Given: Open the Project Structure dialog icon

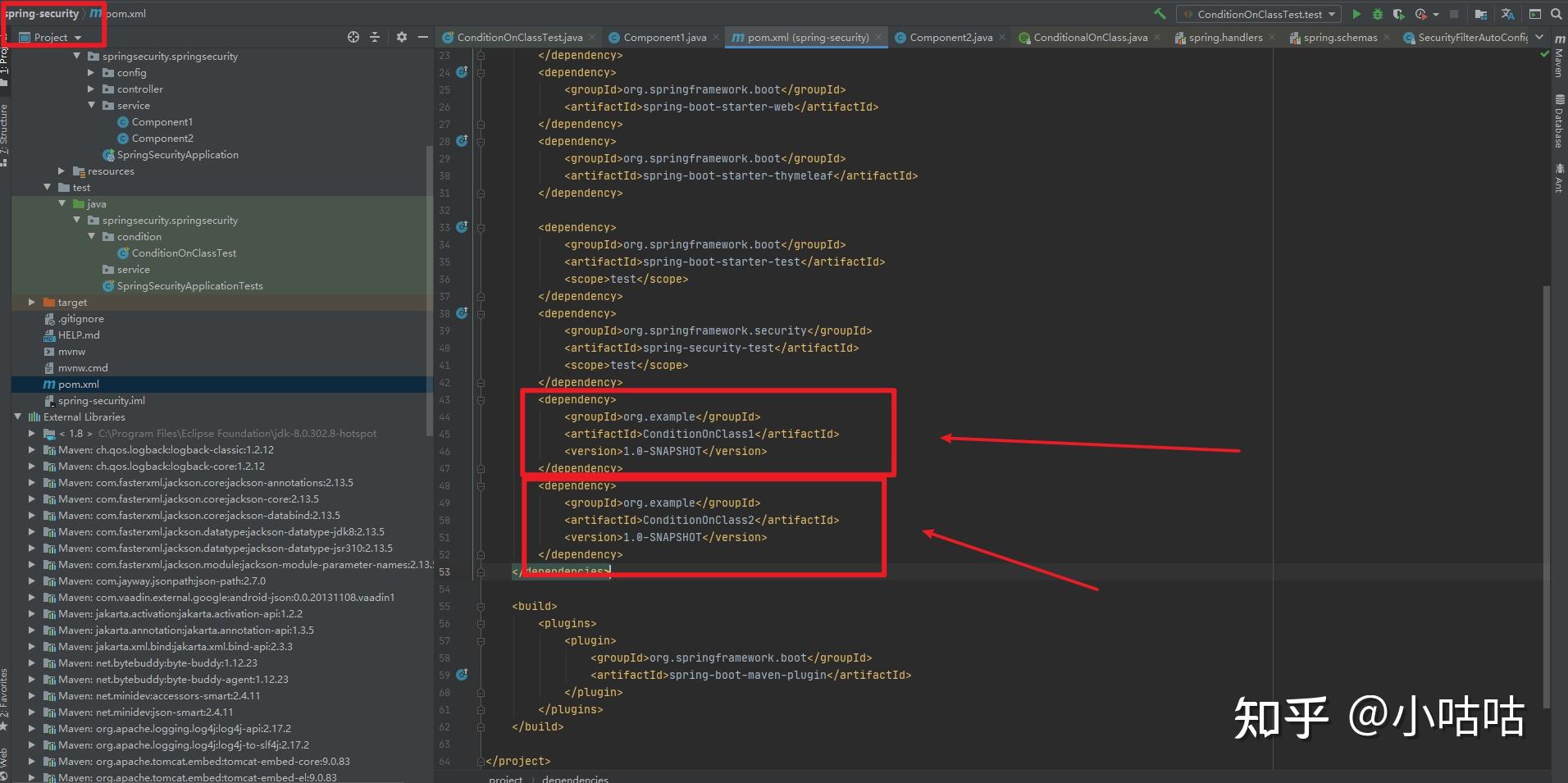Looking at the screenshot, I should [1481, 14].
